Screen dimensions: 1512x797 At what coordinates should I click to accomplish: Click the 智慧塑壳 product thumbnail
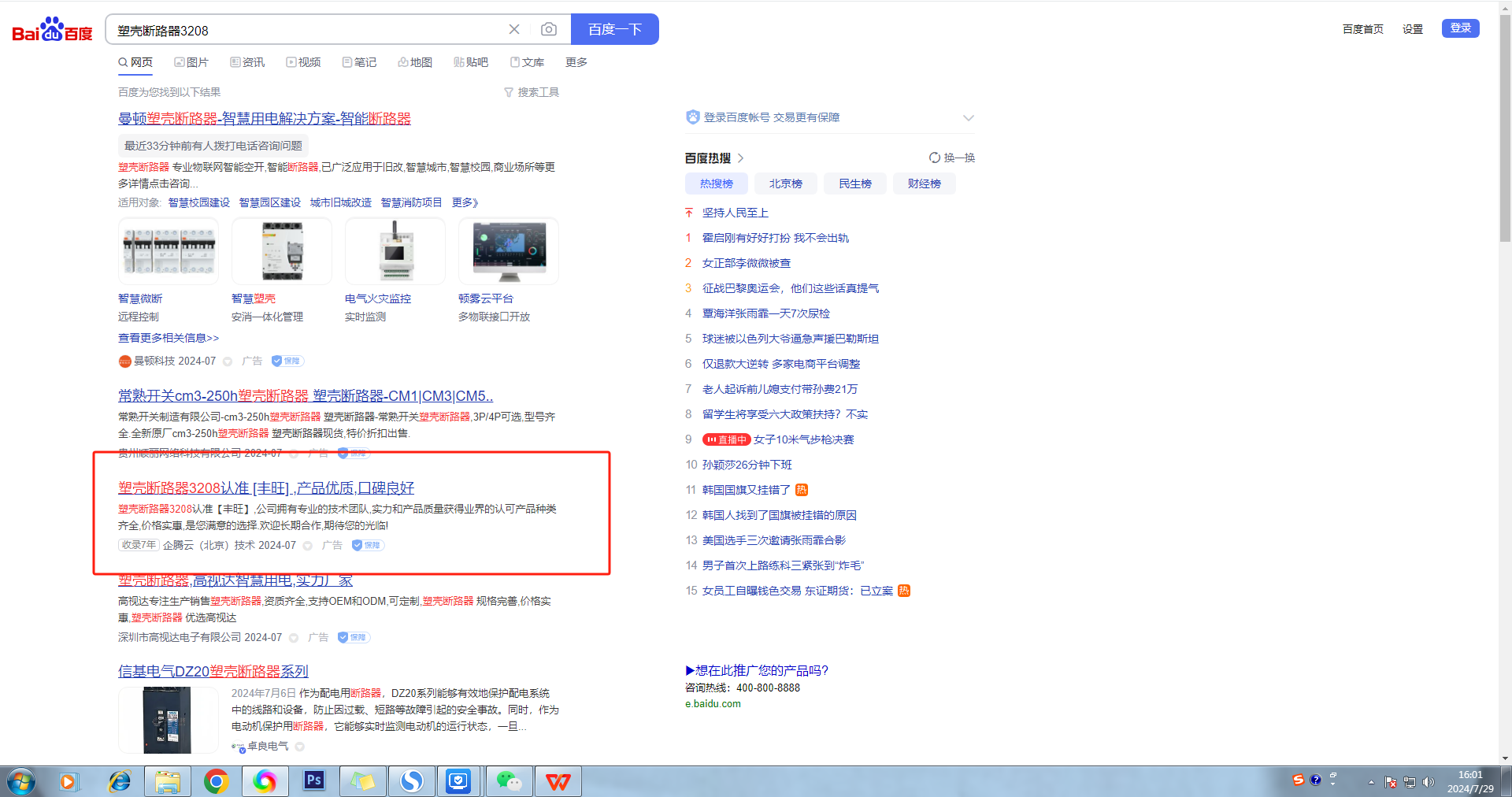pyautogui.click(x=282, y=251)
